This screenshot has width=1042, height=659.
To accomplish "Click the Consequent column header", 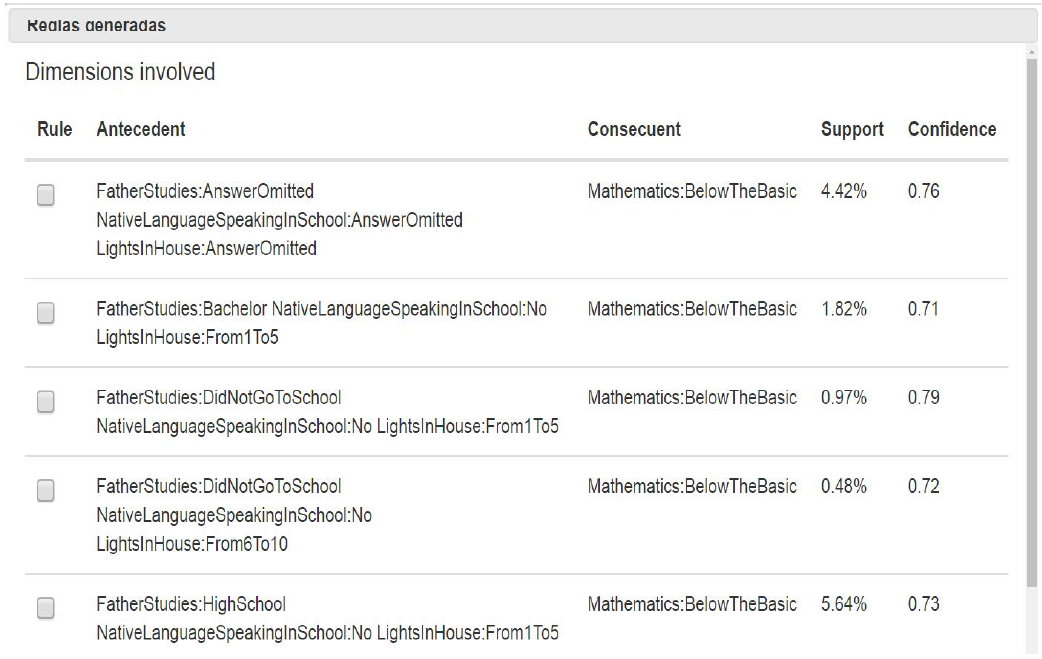I will pos(634,129).
